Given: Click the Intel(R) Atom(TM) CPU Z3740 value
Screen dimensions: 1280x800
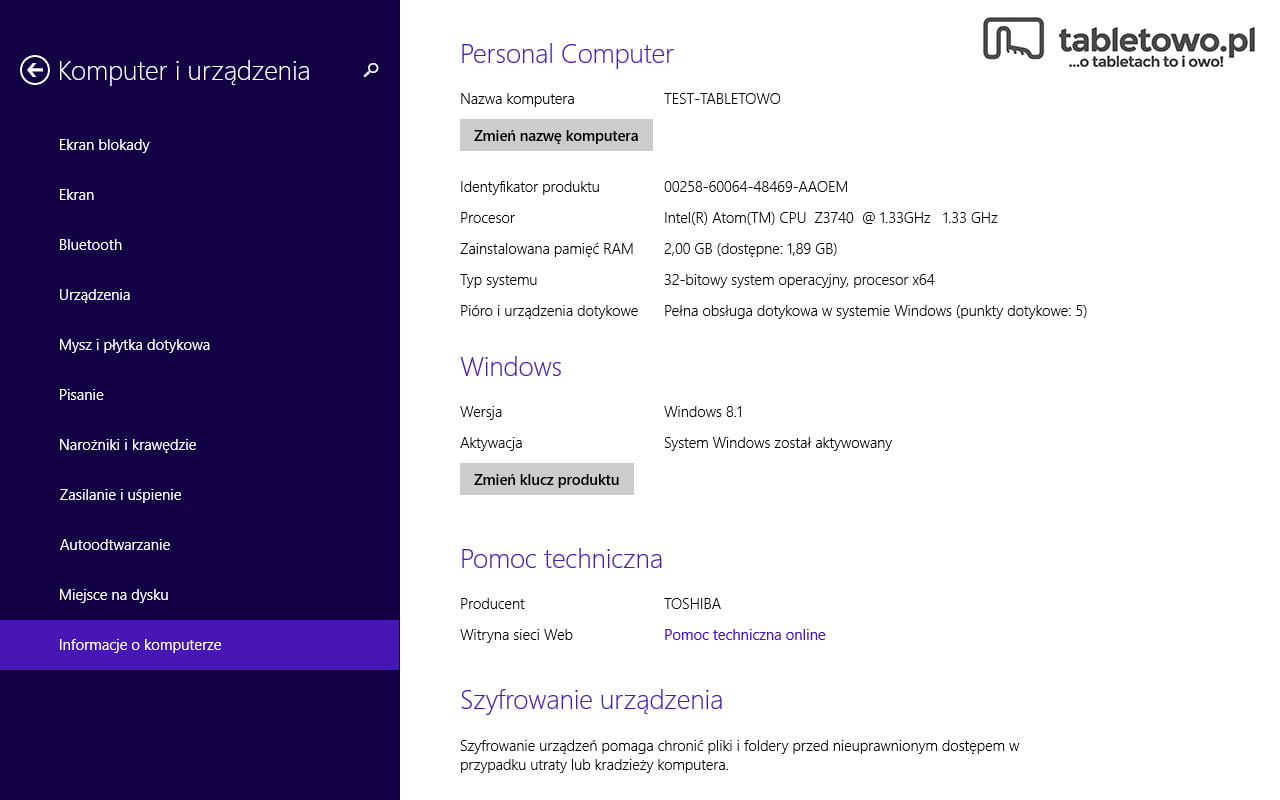Looking at the screenshot, I should tap(831, 218).
